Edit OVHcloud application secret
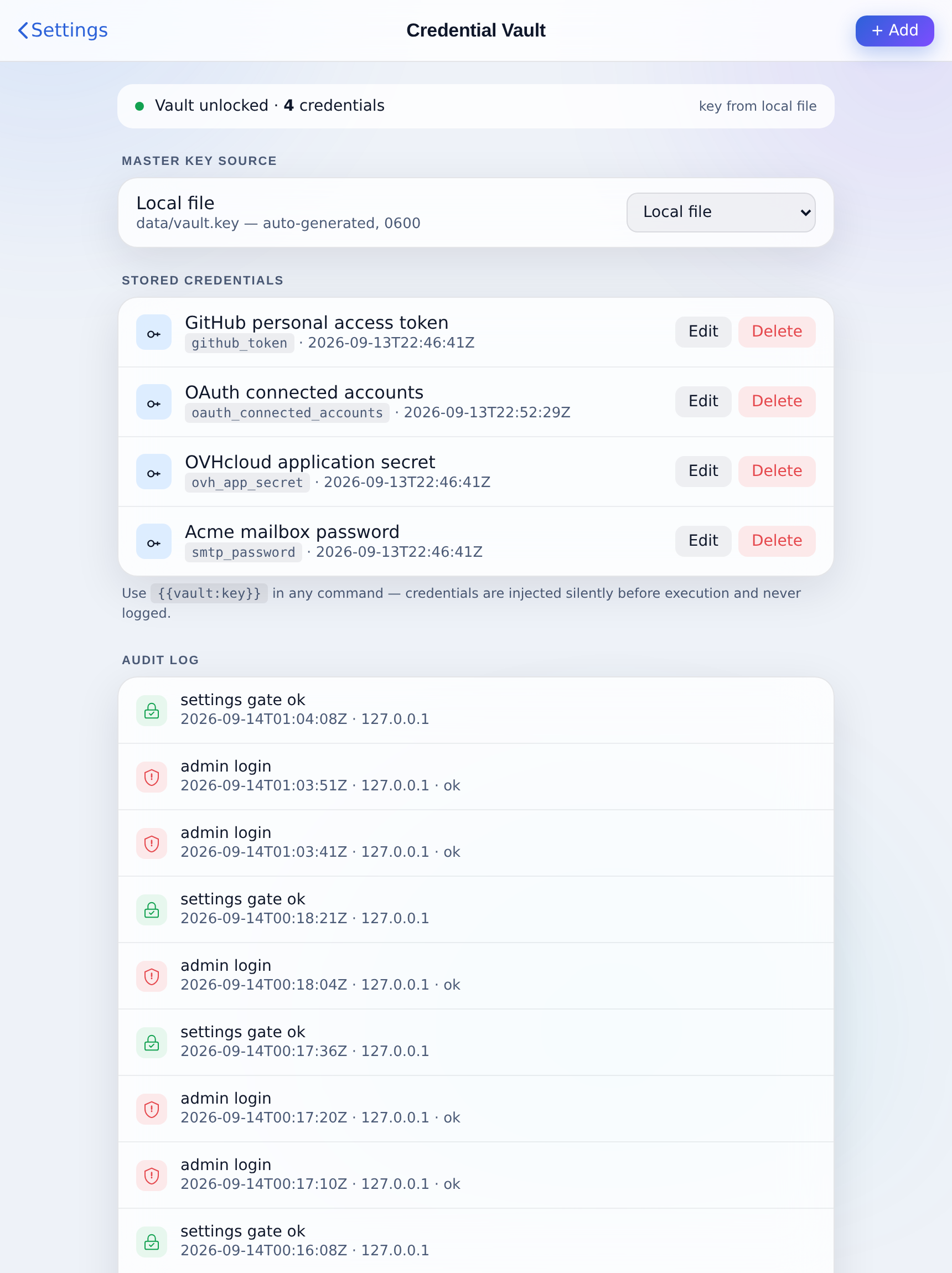The image size is (952, 1273). [x=703, y=471]
